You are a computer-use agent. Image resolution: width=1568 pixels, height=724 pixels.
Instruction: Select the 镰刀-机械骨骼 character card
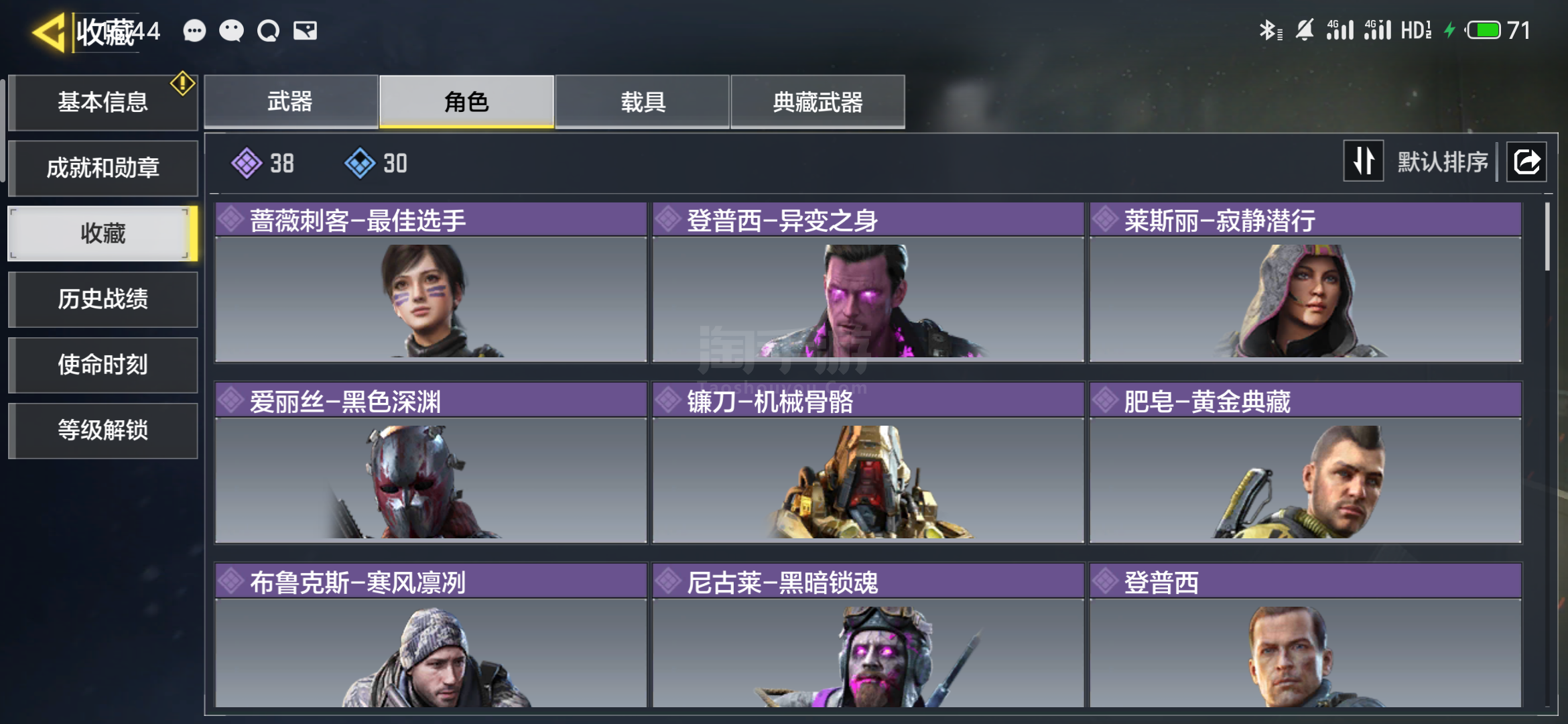click(868, 463)
